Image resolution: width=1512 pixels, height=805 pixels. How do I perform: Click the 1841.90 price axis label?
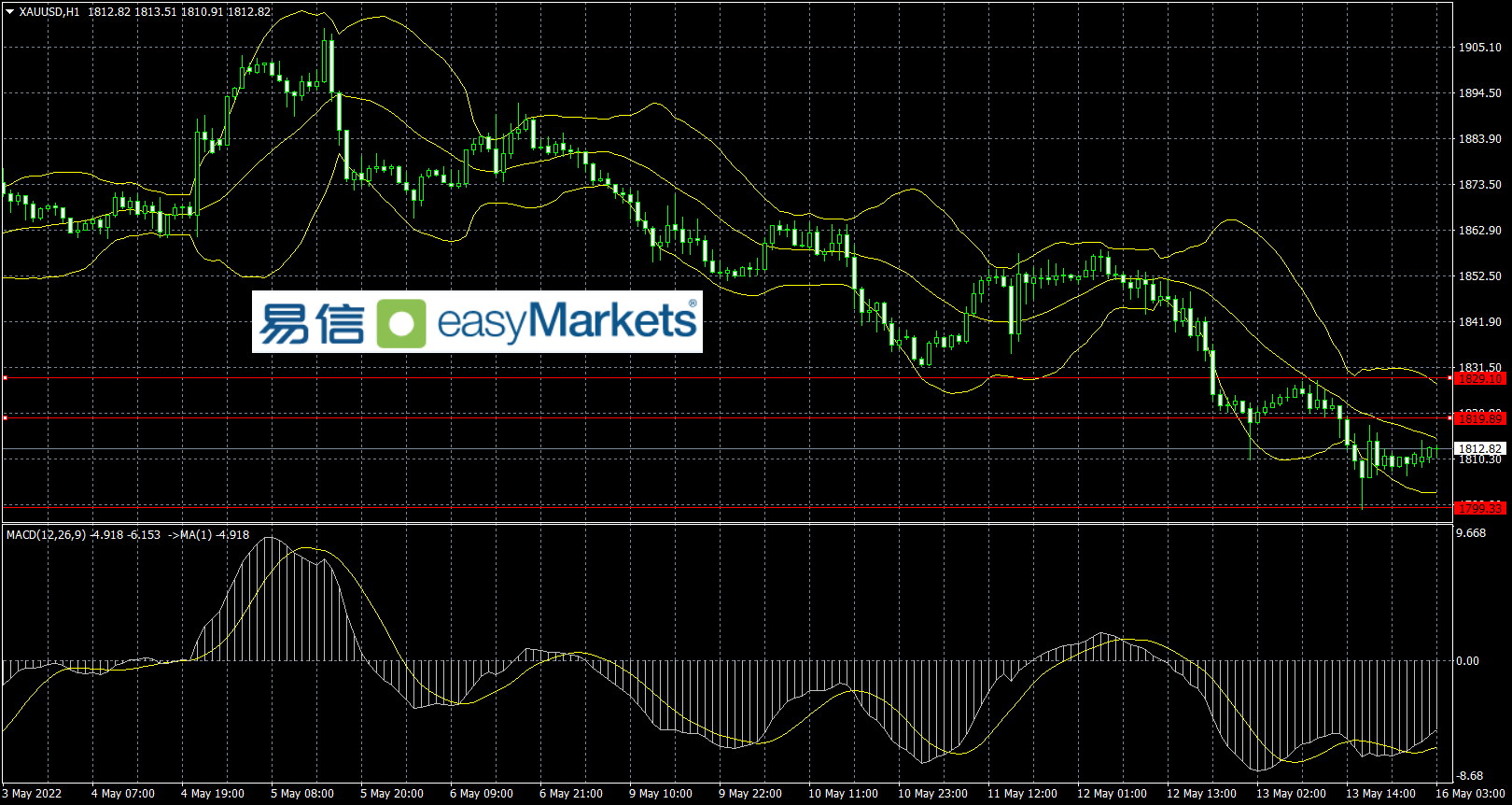[1480, 322]
